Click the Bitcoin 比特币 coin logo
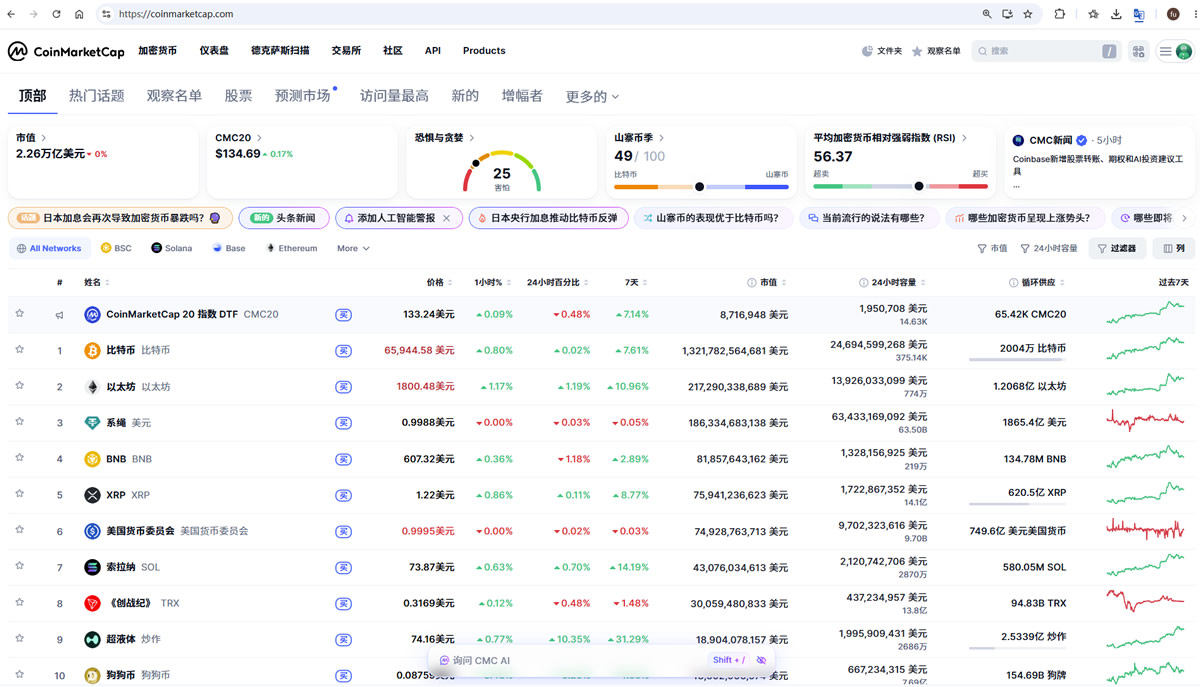1200x687 pixels. 93,351
